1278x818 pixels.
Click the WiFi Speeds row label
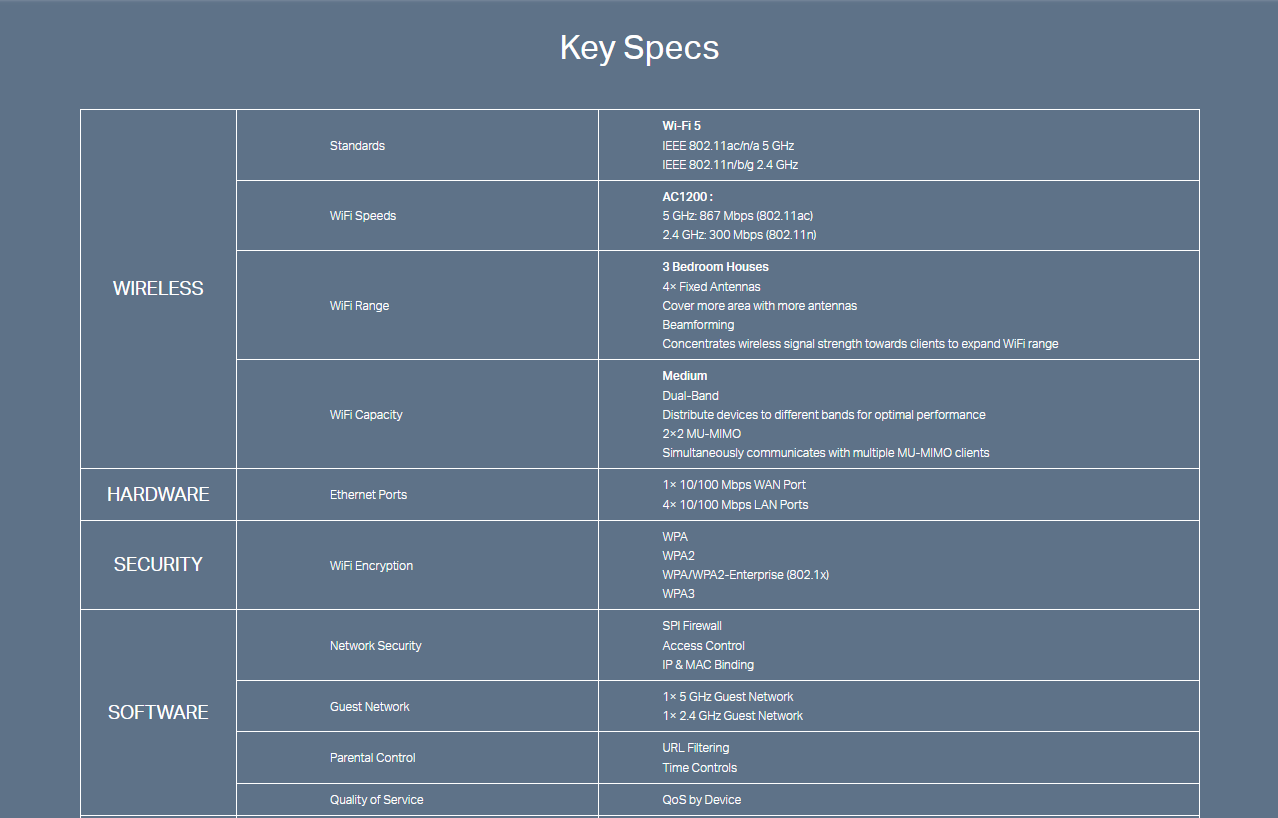tap(363, 216)
